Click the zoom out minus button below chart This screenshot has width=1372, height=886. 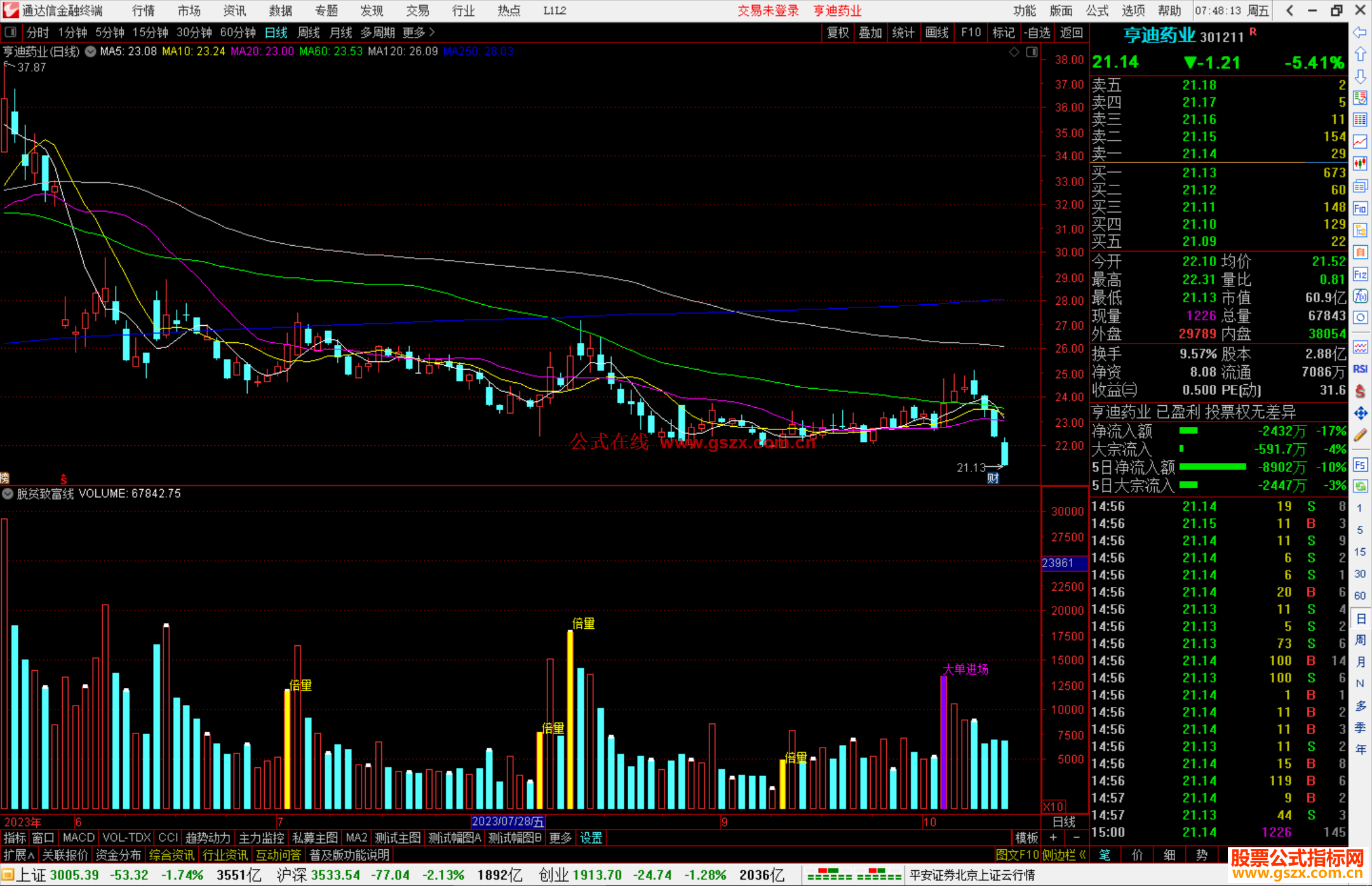click(1076, 838)
